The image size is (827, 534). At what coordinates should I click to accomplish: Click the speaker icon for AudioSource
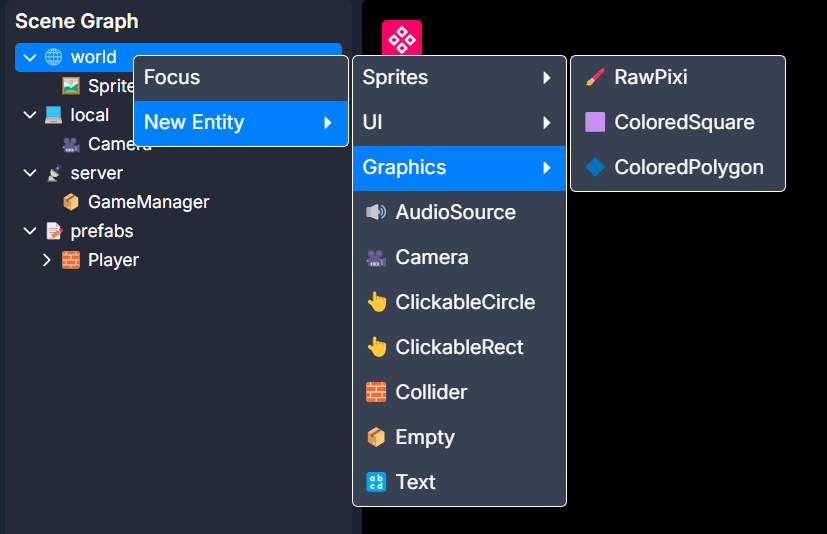376,212
